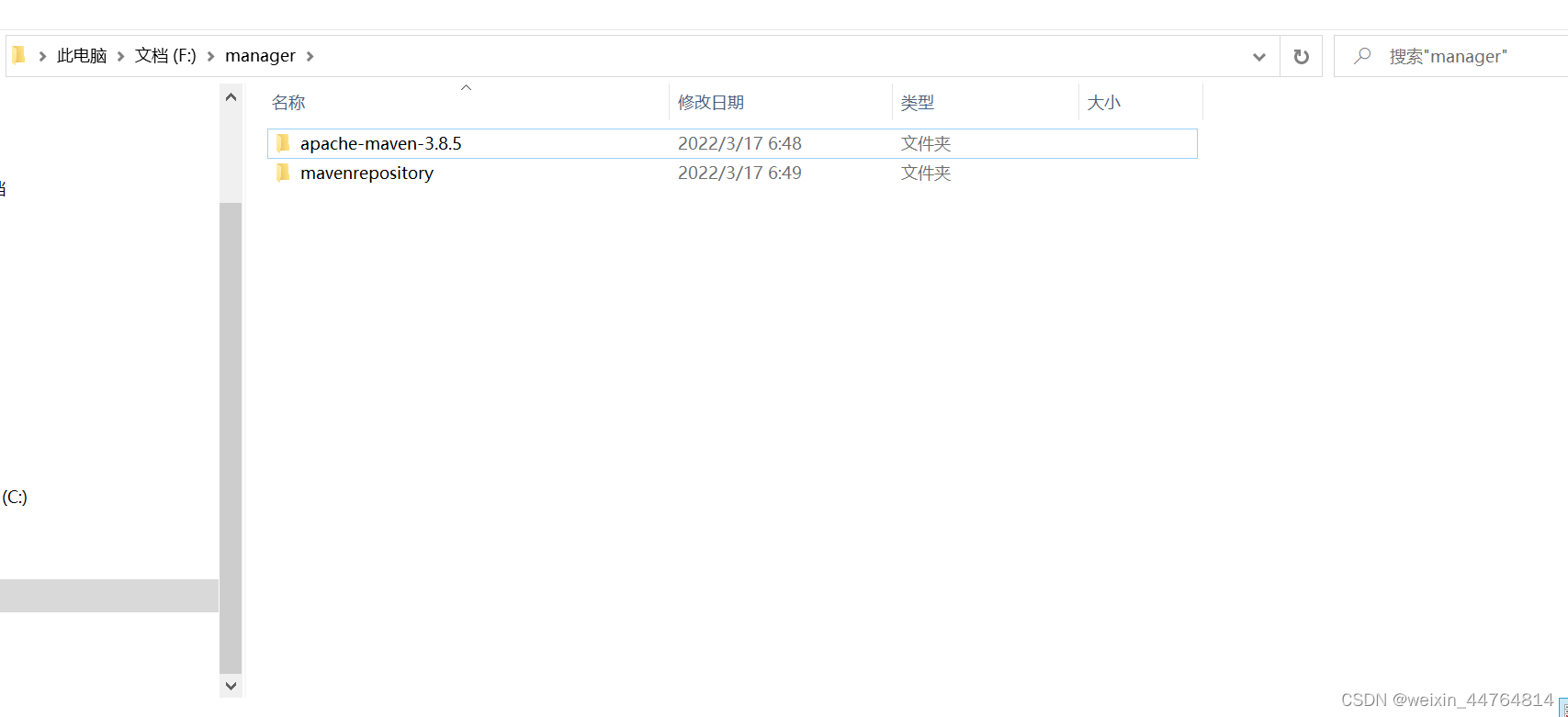The height and width of the screenshot is (717, 1568).
Task: Expand chevron after manager breadcrumb
Action: (x=310, y=56)
